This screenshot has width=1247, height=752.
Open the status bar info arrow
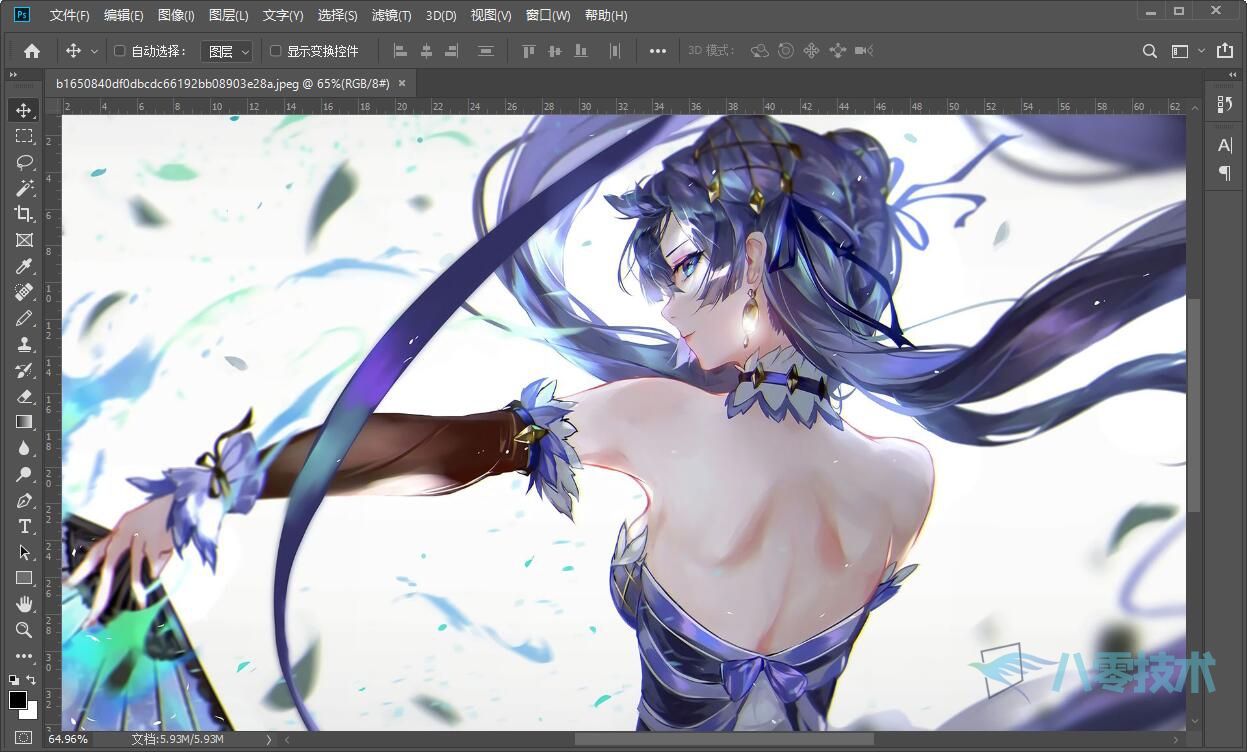[268, 739]
